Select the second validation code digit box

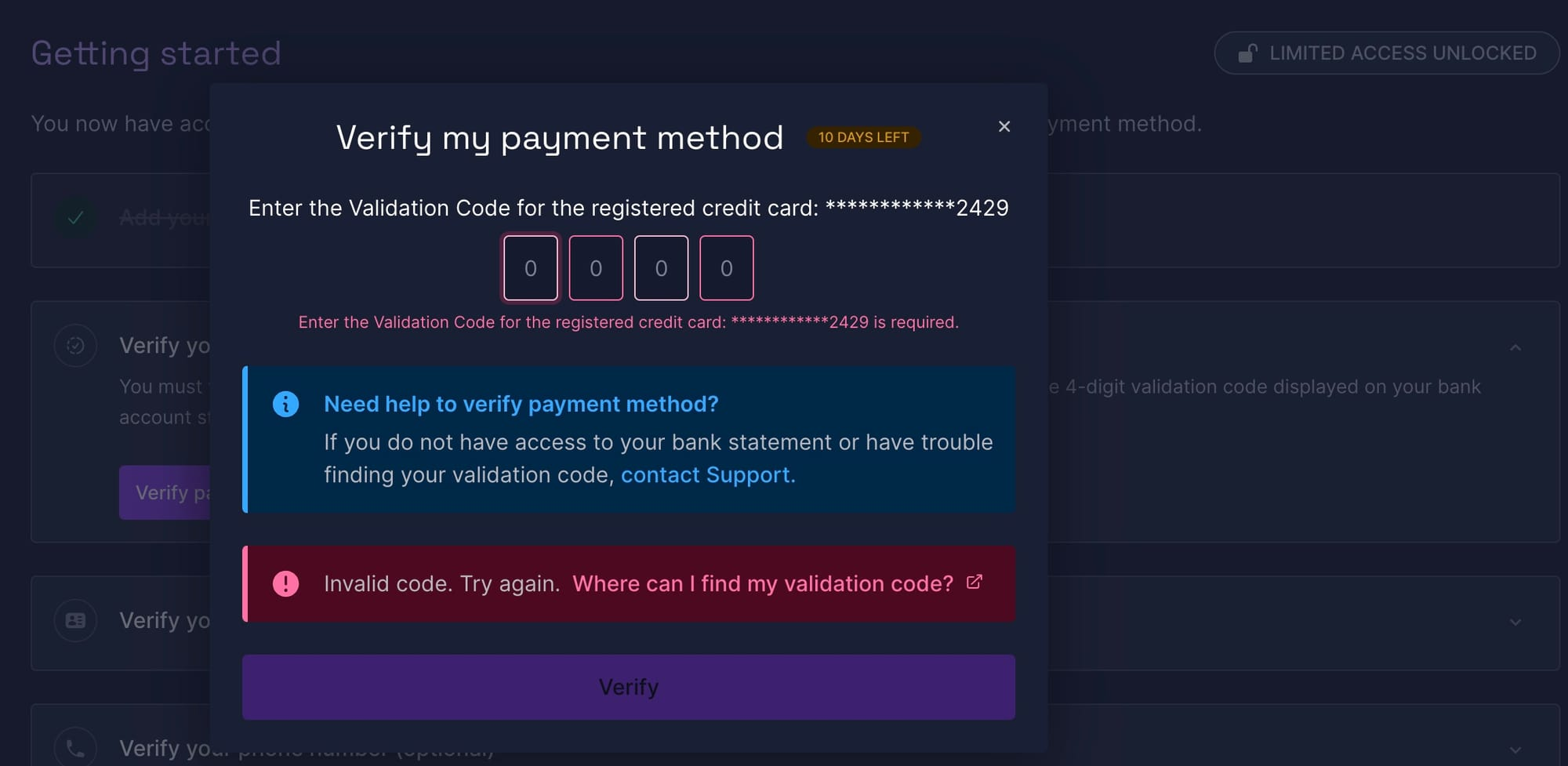point(596,268)
